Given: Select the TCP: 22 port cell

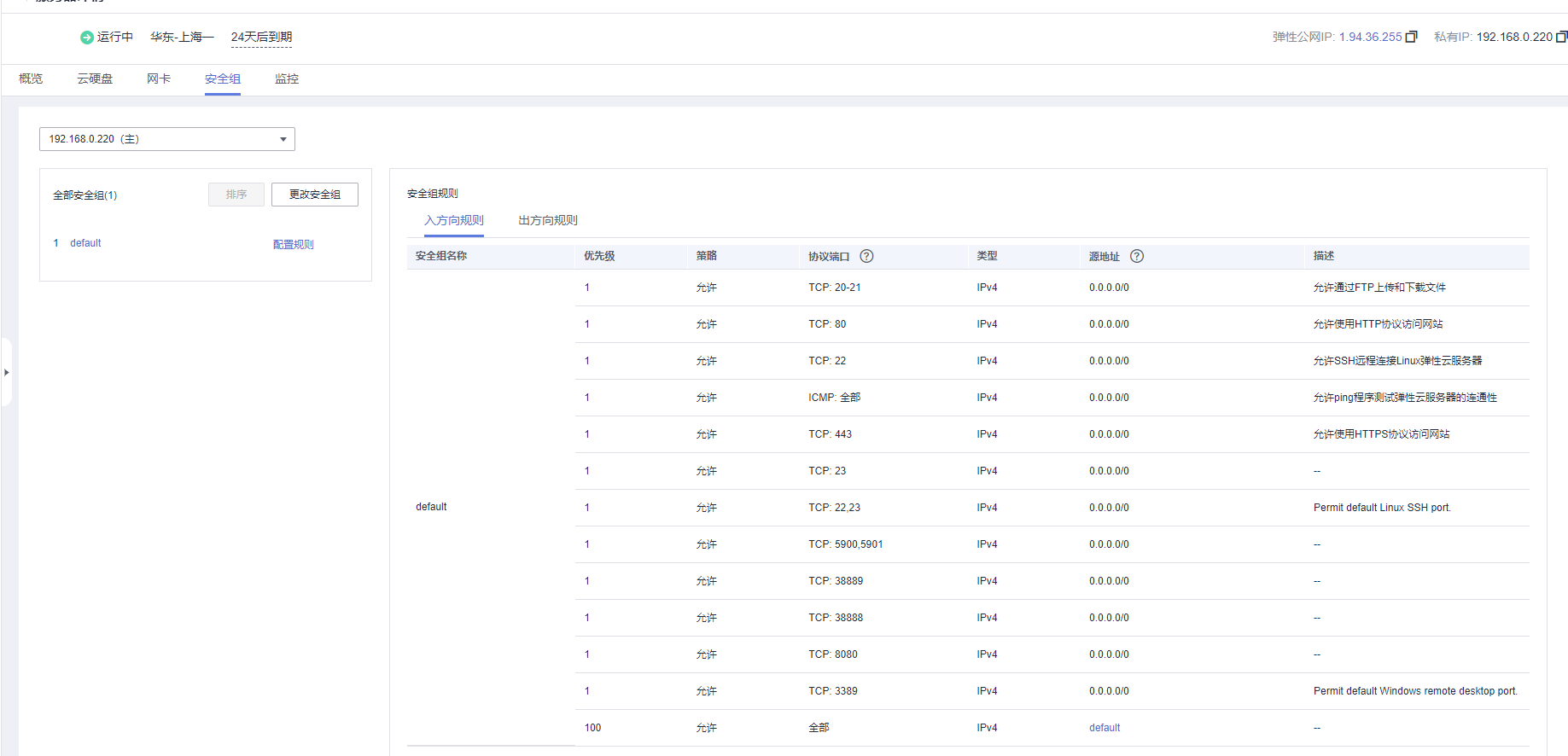Looking at the screenshot, I should (827, 361).
